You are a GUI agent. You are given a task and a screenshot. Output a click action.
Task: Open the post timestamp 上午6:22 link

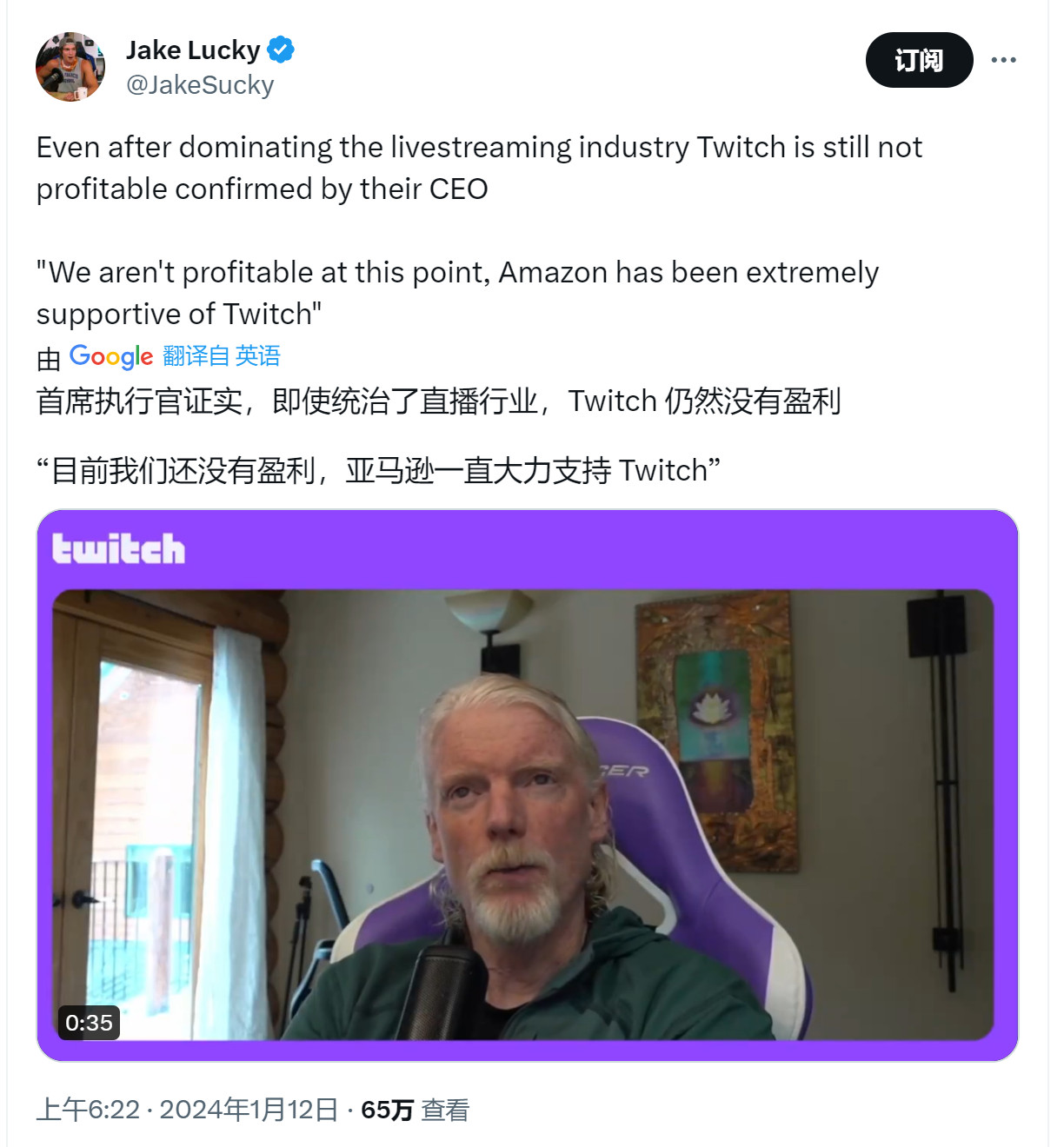pyautogui.click(x=88, y=1110)
